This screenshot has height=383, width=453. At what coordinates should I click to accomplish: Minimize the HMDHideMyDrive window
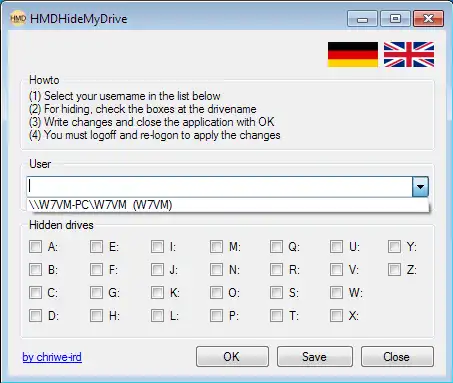[362, 19]
